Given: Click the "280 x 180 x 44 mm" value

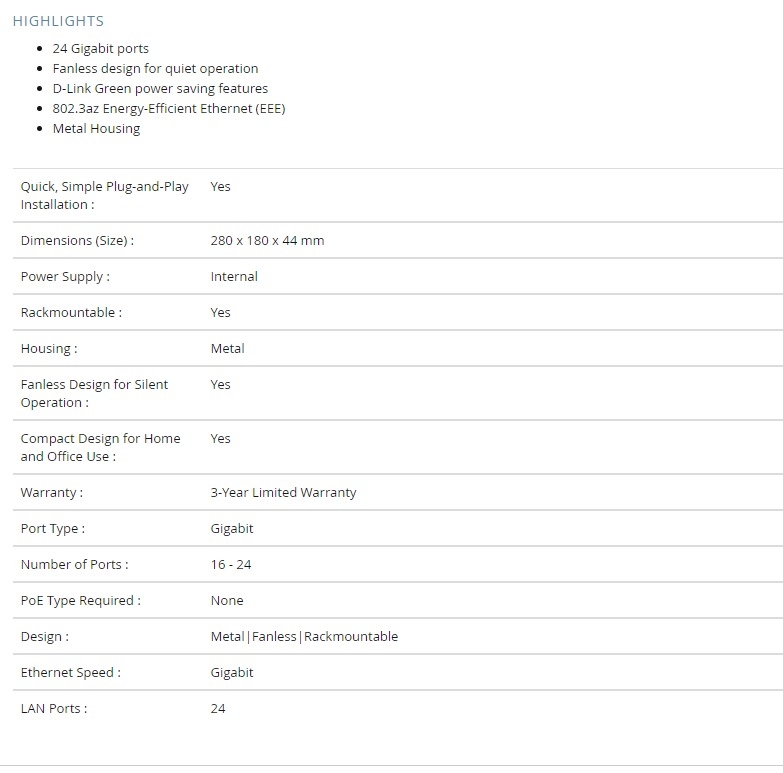Looking at the screenshot, I should click(x=267, y=240).
